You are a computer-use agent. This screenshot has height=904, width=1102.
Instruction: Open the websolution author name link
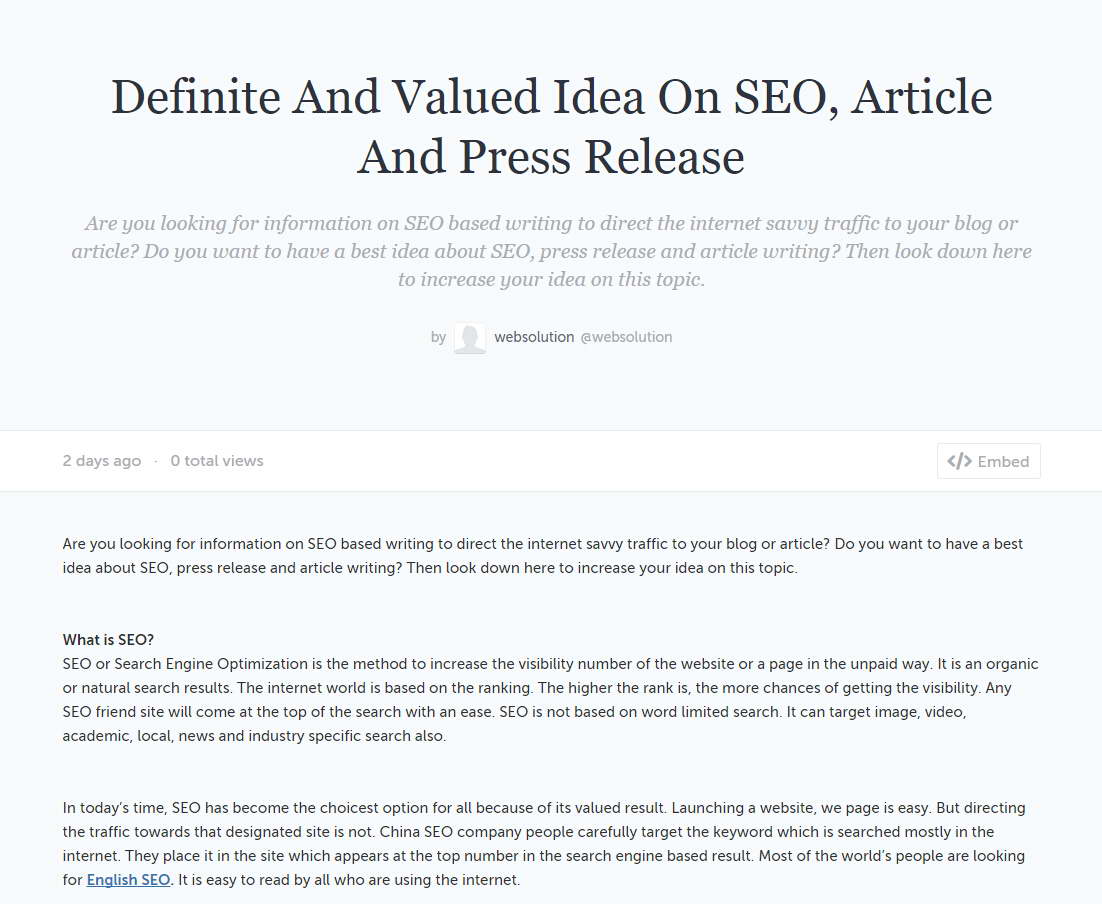click(x=534, y=337)
